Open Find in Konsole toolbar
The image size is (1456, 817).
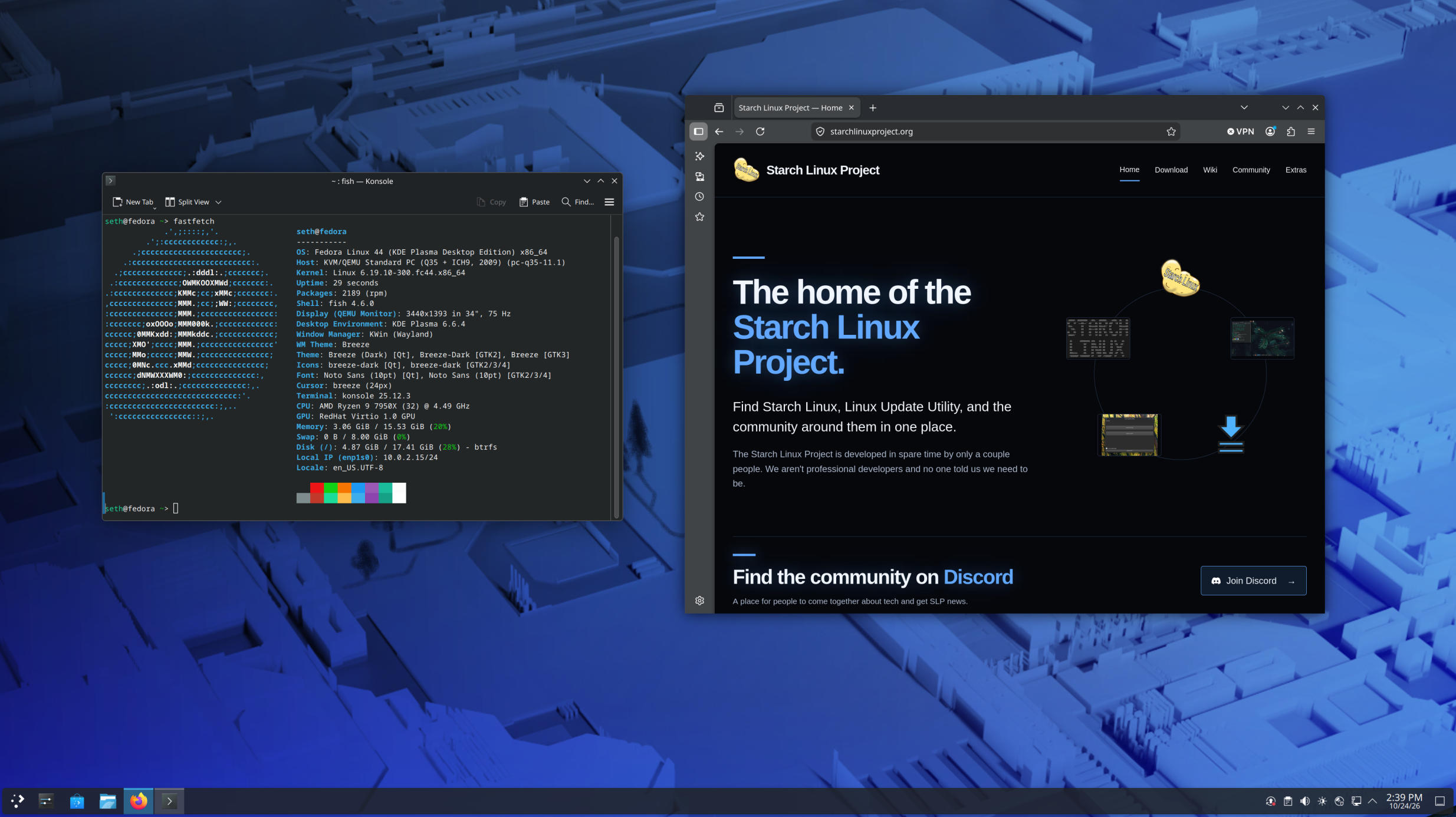[x=578, y=202]
